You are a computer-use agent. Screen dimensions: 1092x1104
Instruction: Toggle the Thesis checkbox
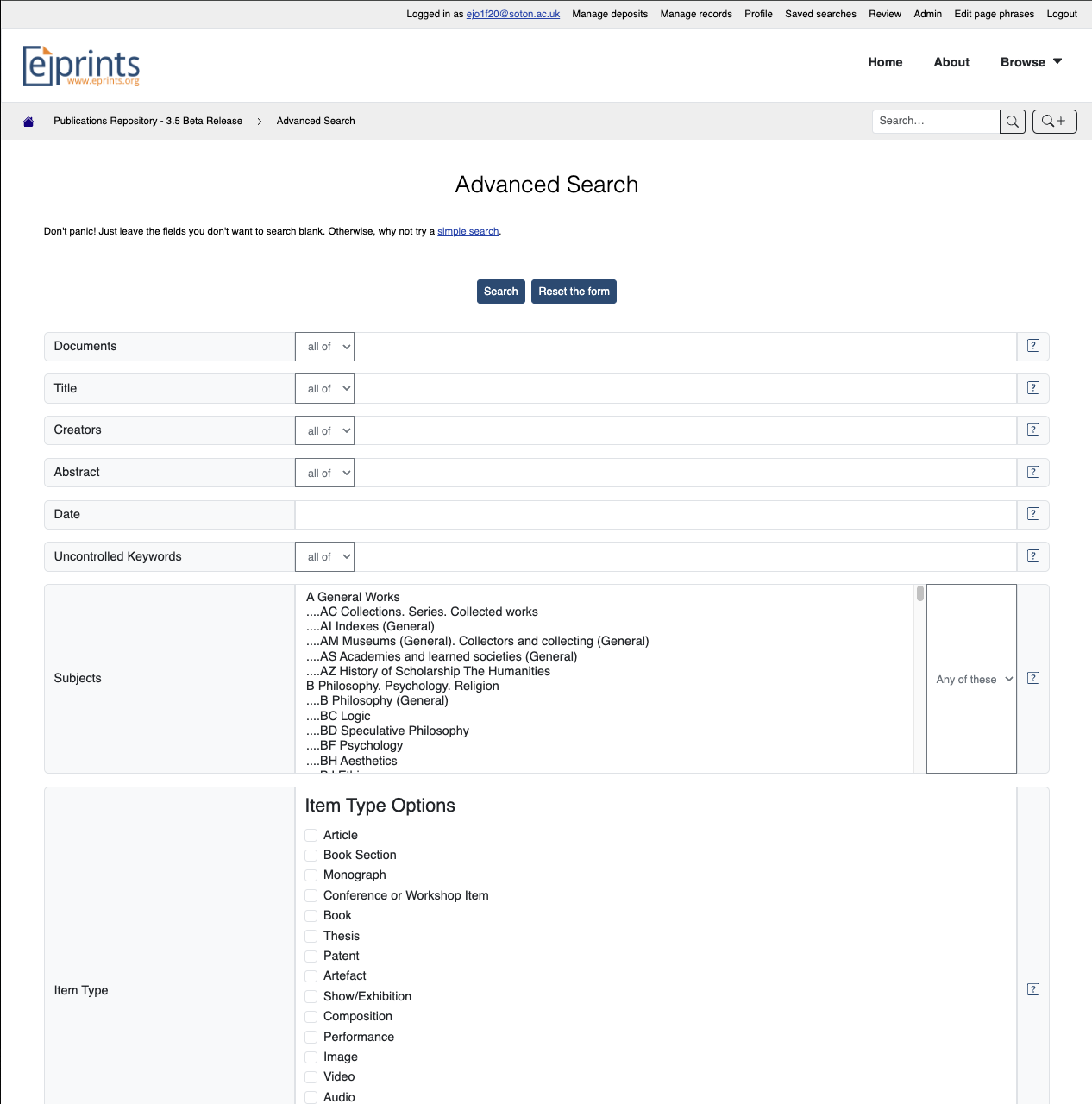(x=311, y=936)
